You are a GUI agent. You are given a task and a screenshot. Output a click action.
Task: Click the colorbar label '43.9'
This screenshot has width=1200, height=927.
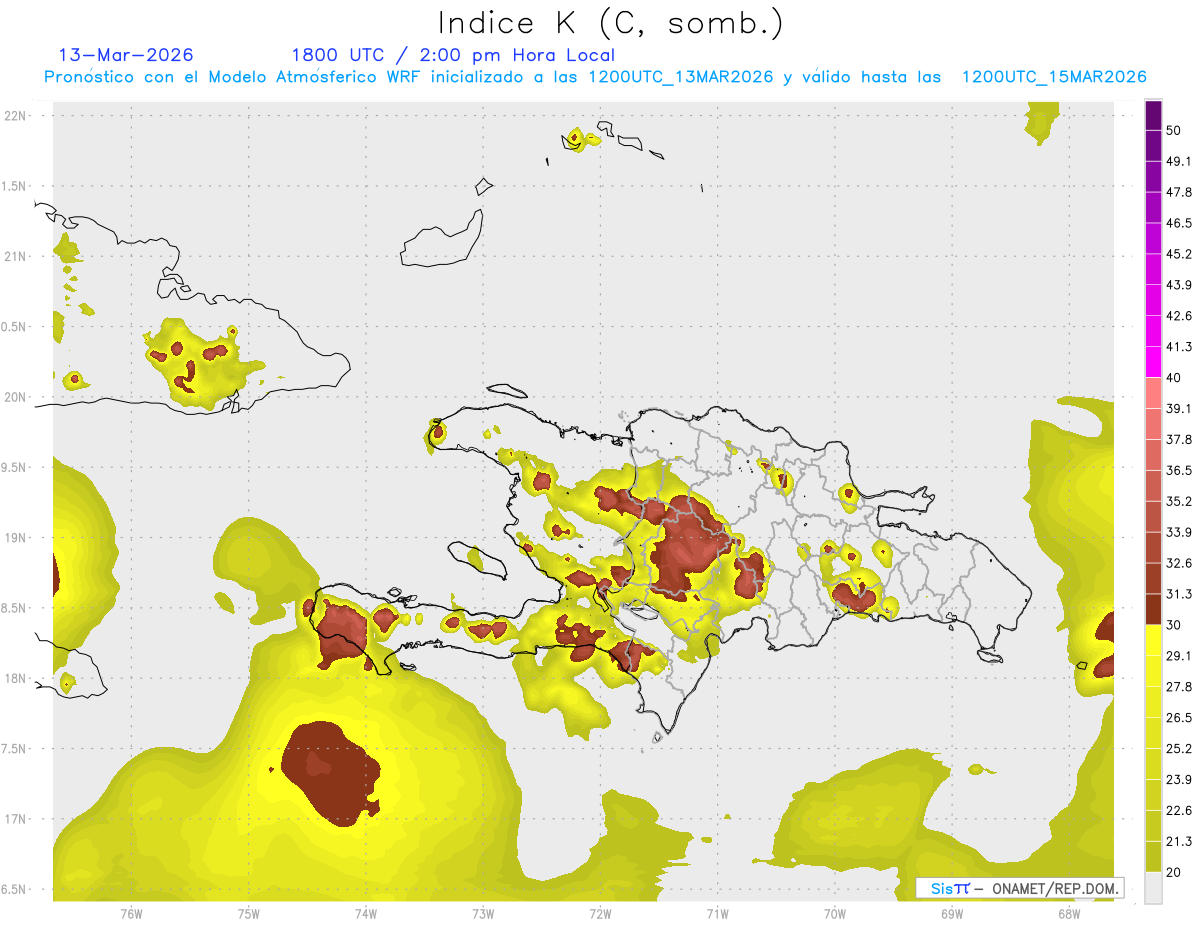1179,285
